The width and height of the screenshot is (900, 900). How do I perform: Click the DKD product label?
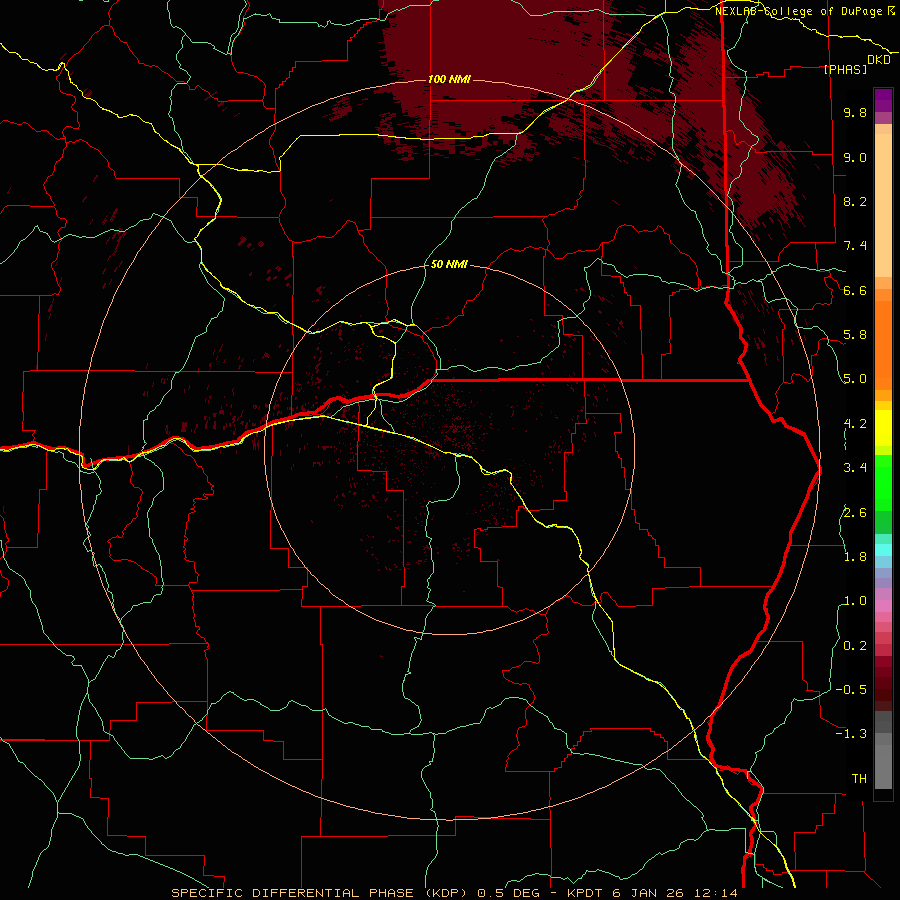point(879,60)
